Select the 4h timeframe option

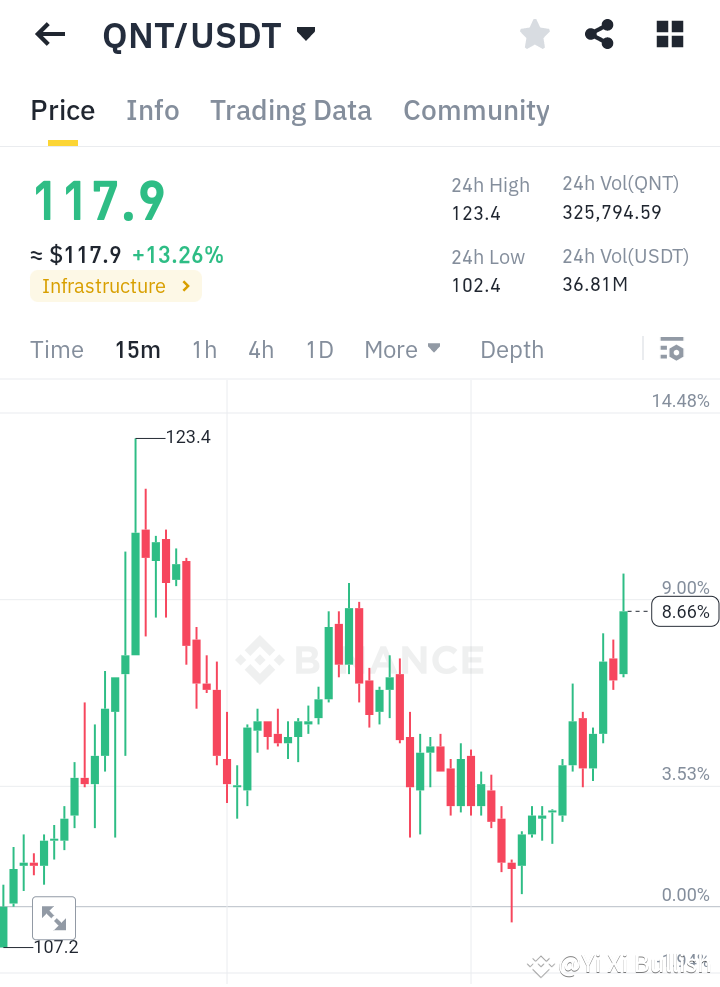tap(261, 350)
